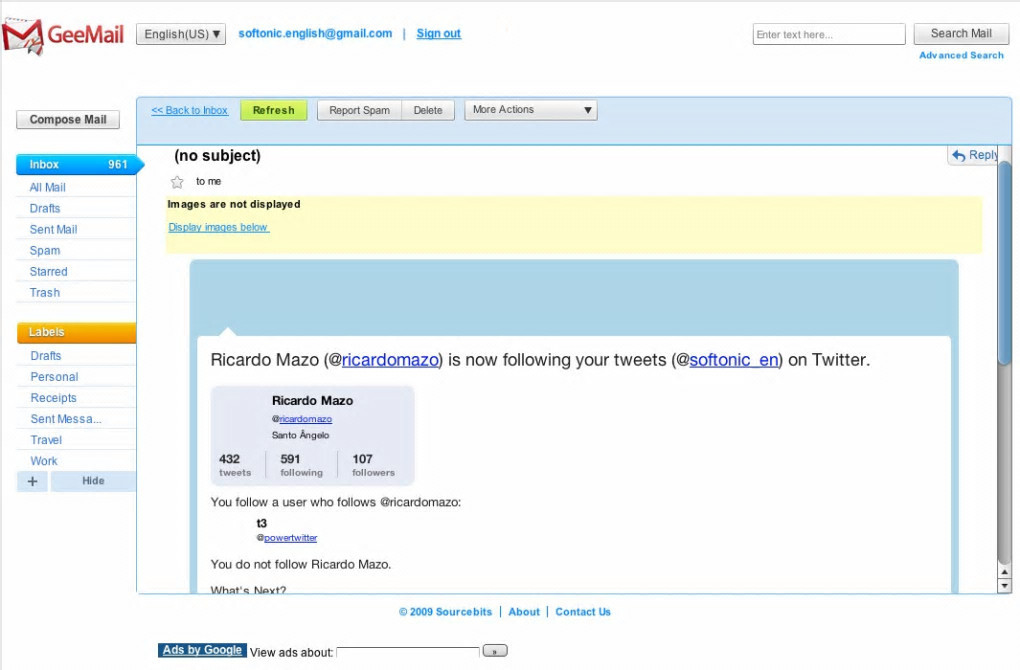Click the t3 user name
Image resolution: width=1020 pixels, height=670 pixels.
pos(262,523)
